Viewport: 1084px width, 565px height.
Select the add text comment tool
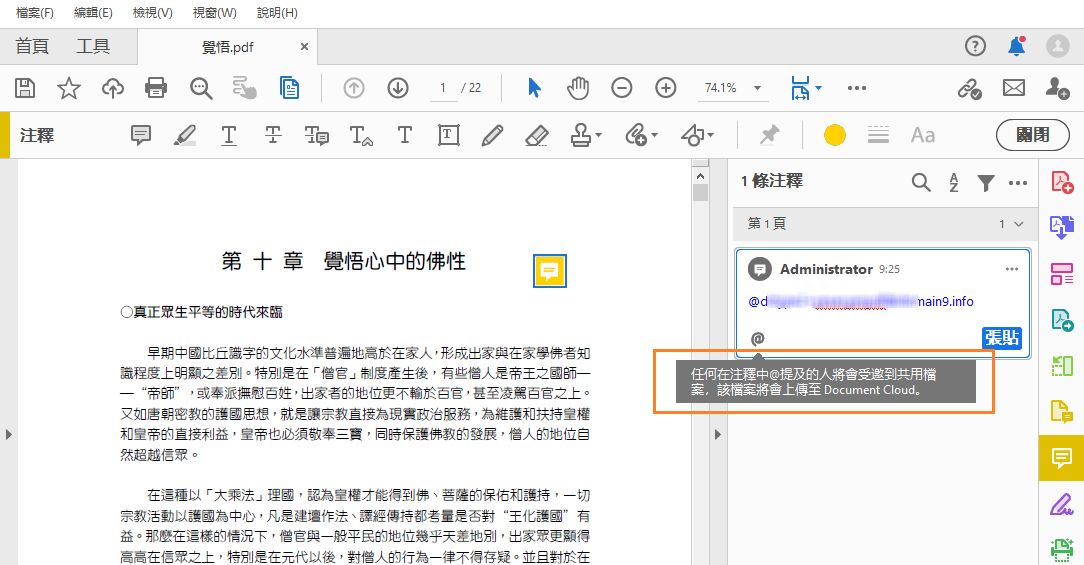404,135
